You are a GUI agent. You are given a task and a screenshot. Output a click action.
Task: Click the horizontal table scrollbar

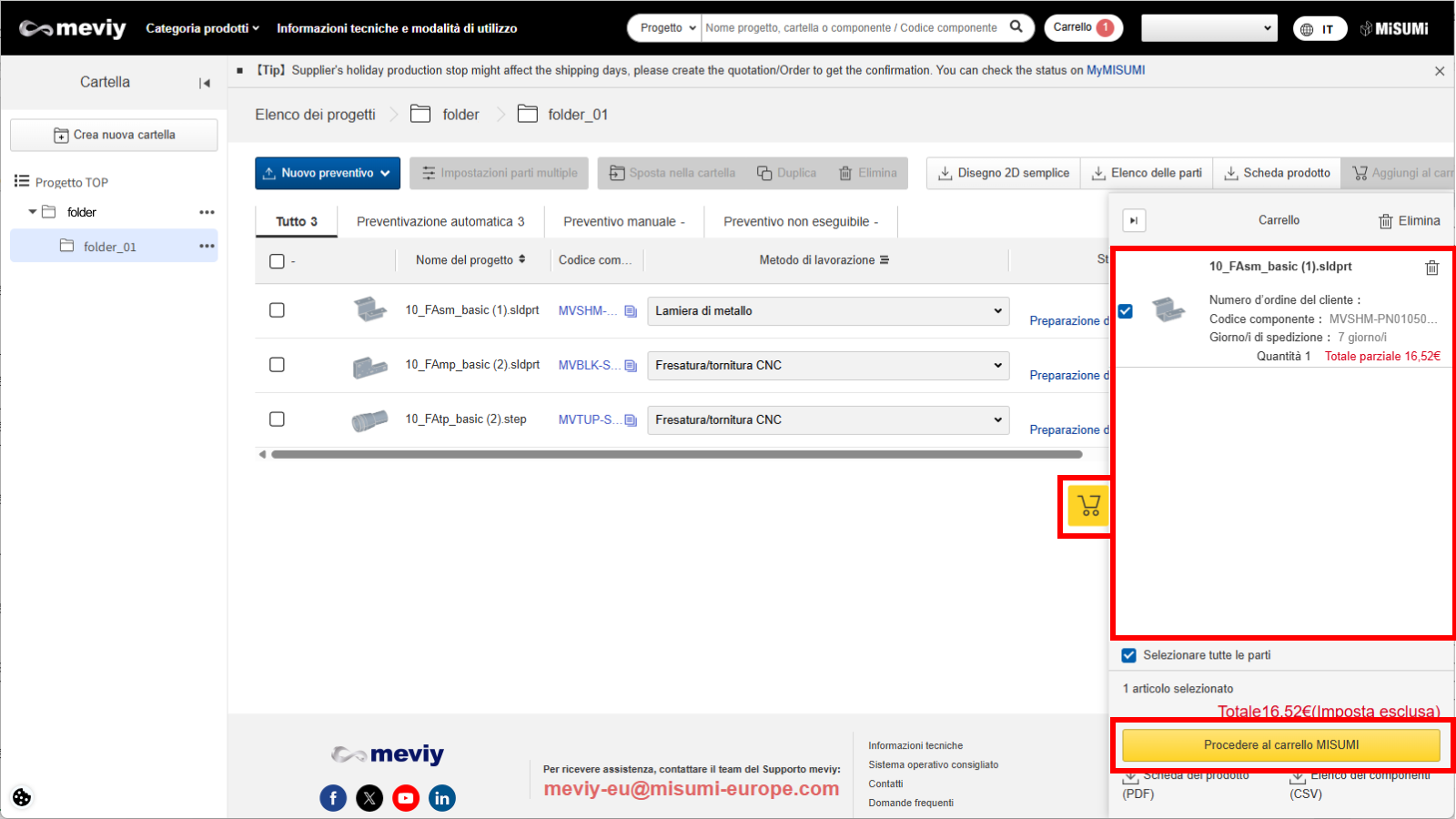click(676, 454)
